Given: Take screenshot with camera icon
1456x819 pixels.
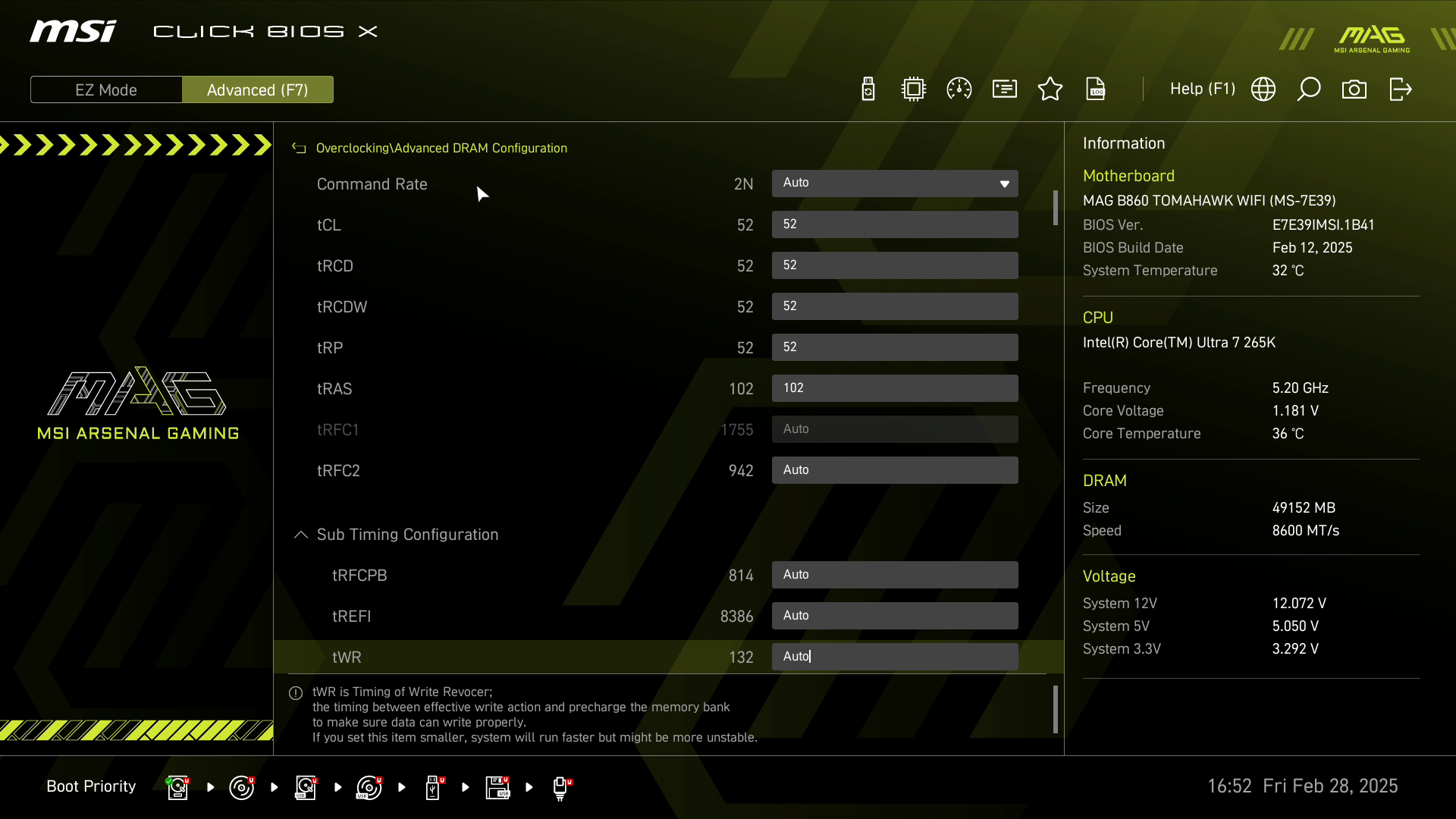Looking at the screenshot, I should pos(1354,89).
